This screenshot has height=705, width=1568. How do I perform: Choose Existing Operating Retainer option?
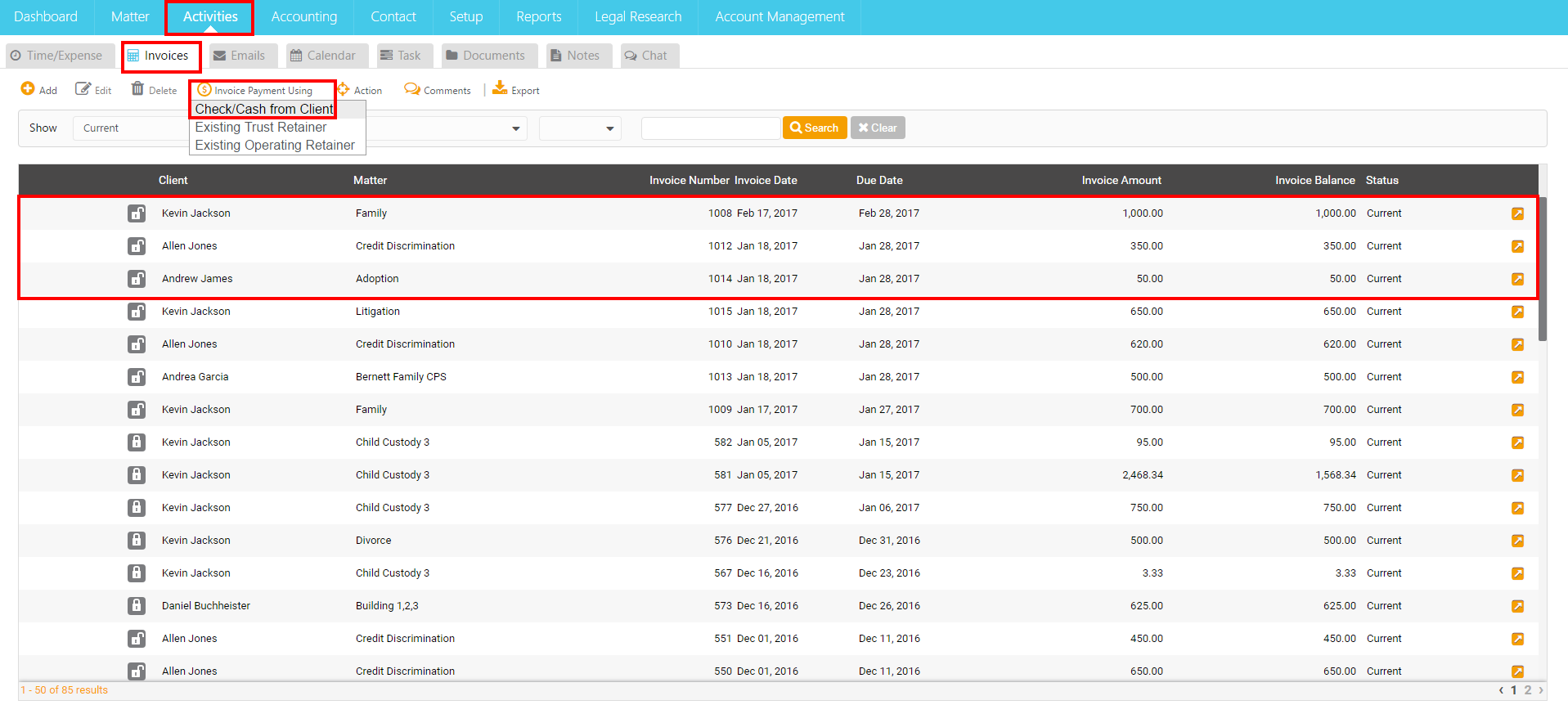275,145
